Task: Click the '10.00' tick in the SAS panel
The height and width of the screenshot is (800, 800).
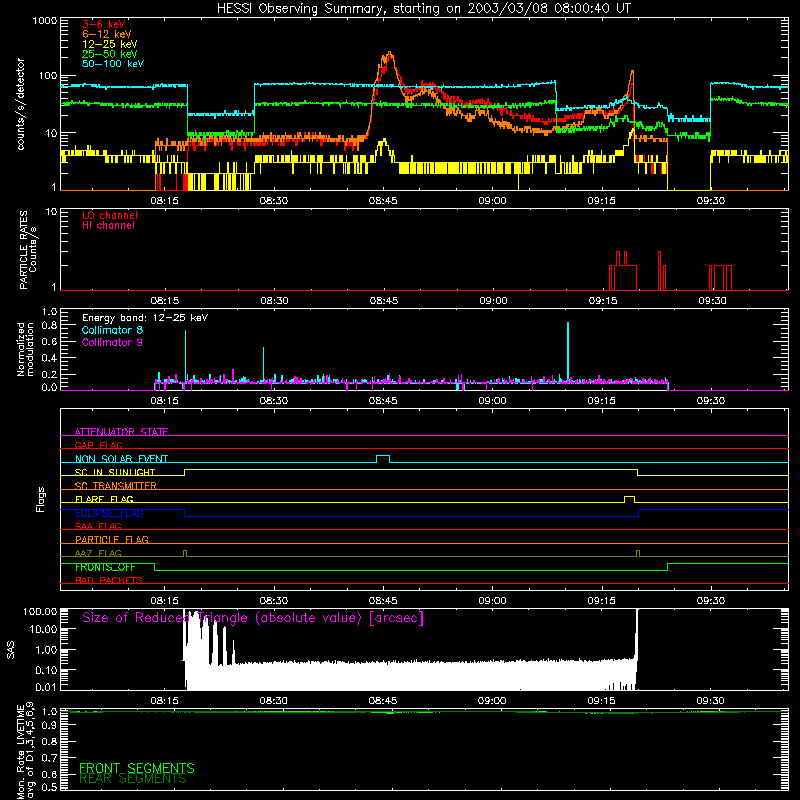Action: (43, 630)
